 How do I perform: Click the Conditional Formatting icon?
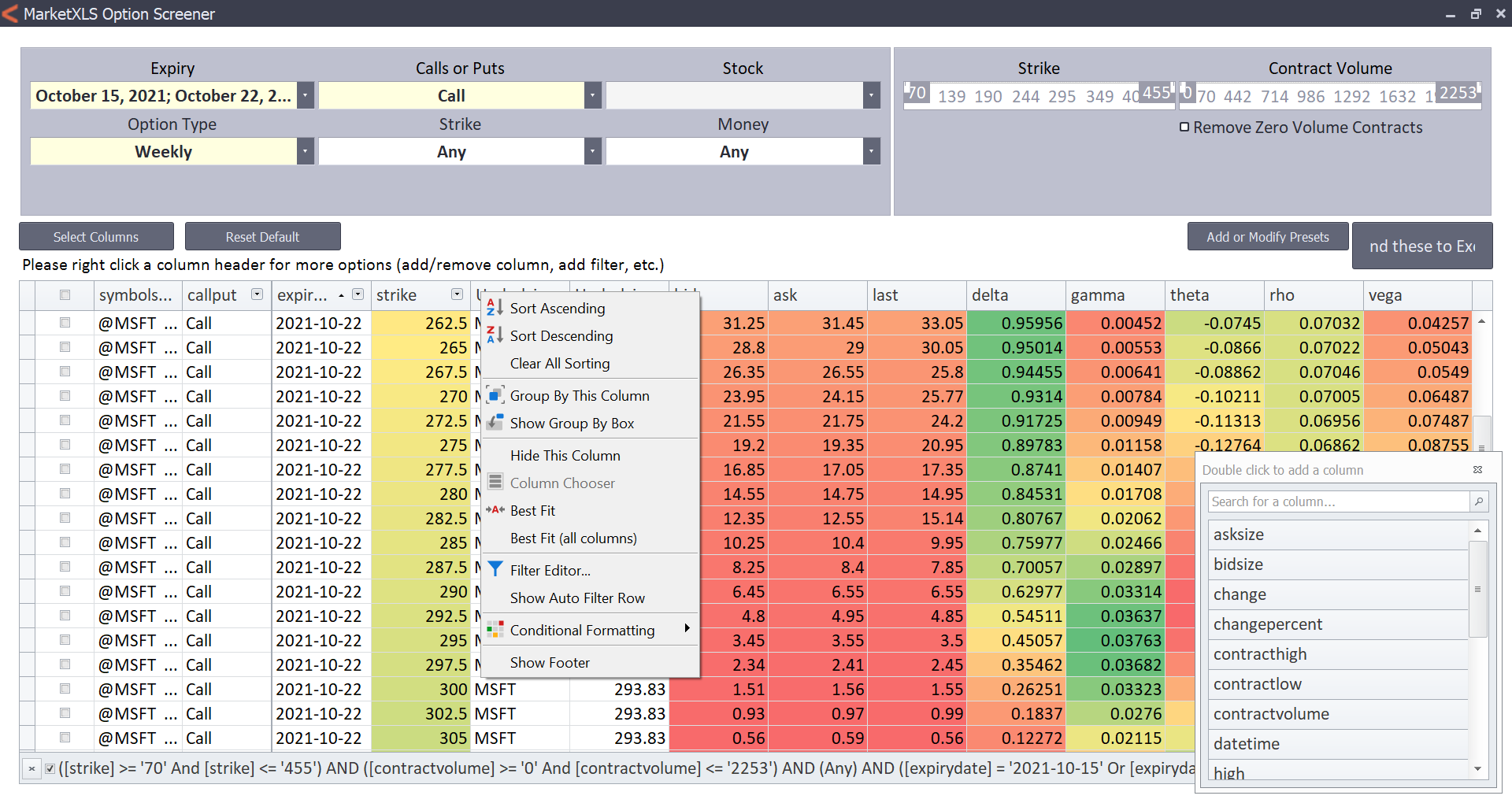click(495, 629)
